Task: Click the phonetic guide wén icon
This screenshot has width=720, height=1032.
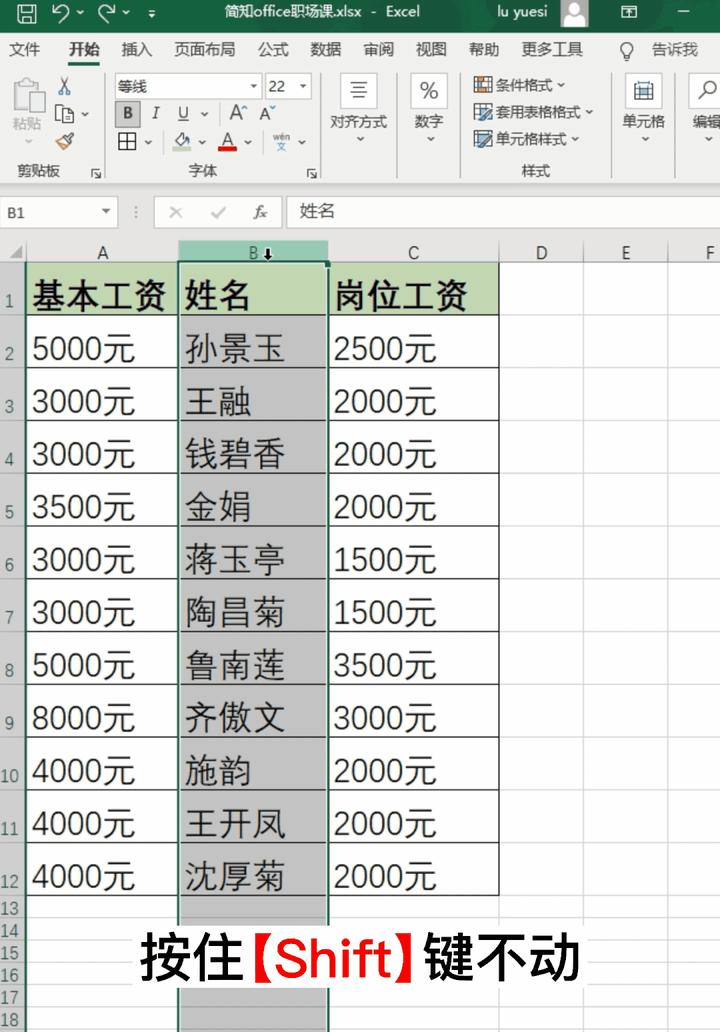Action: [x=281, y=141]
